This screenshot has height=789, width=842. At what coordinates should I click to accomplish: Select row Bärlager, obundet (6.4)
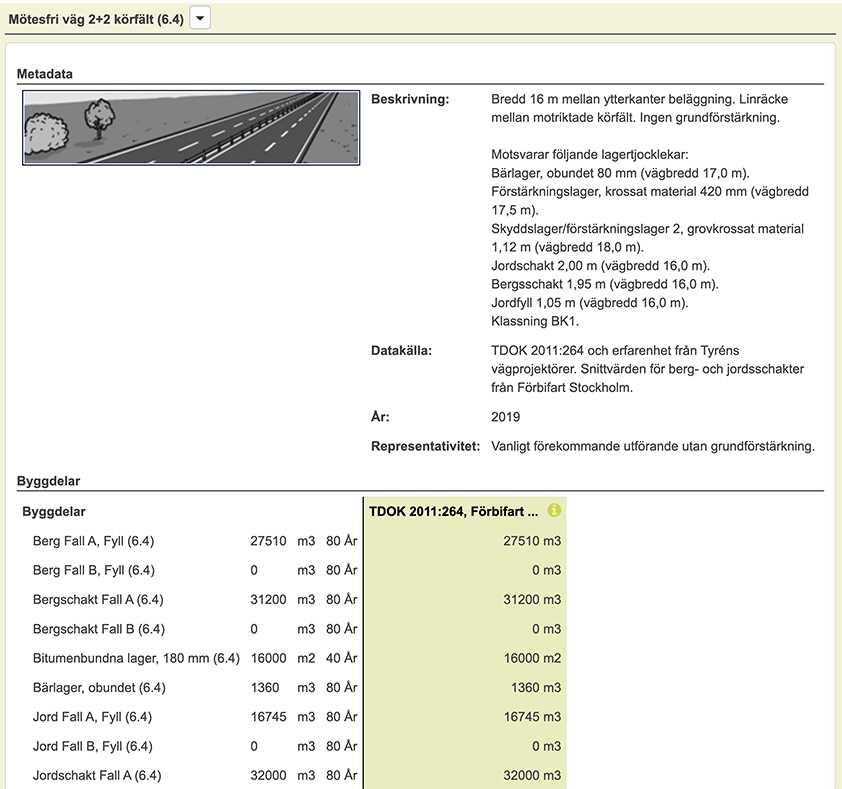[195, 687]
